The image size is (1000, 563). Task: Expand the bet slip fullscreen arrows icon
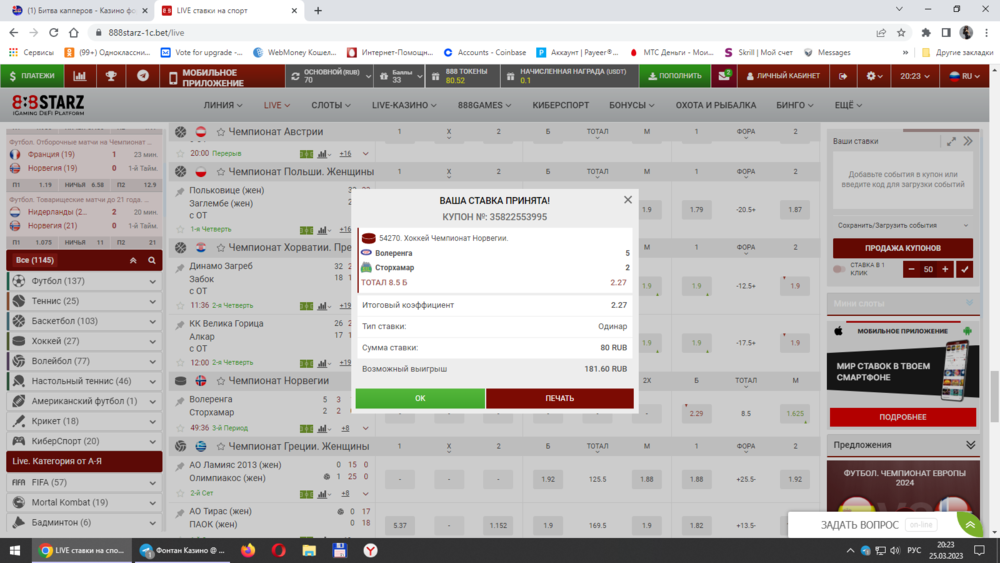tap(952, 142)
